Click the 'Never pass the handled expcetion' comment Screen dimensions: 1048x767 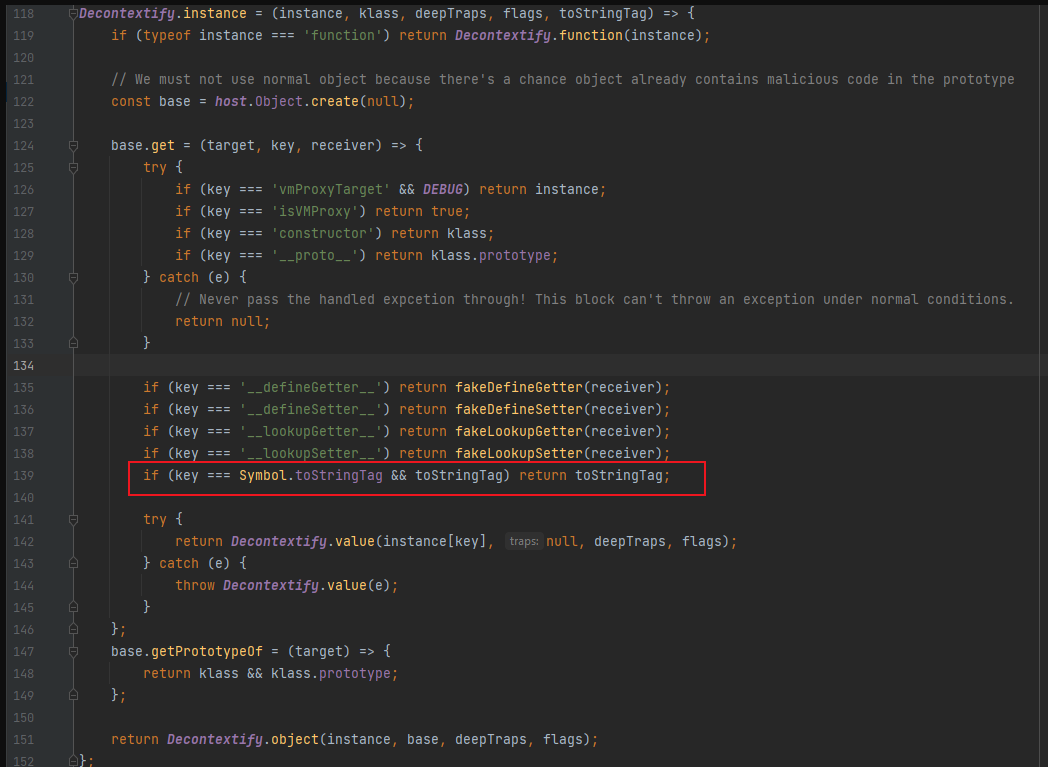click(x=595, y=299)
